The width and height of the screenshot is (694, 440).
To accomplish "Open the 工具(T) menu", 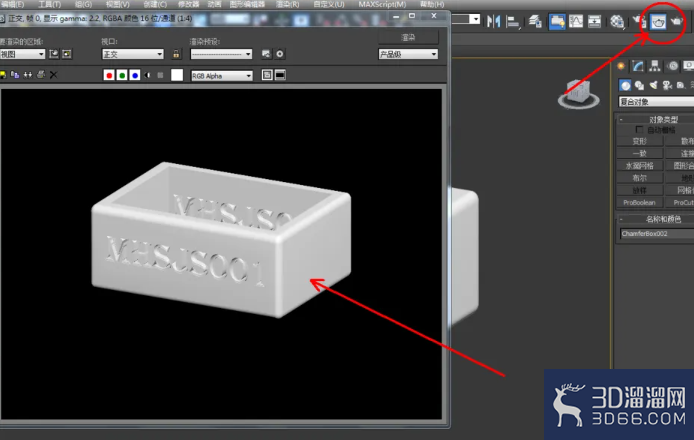I will click(50, 4).
